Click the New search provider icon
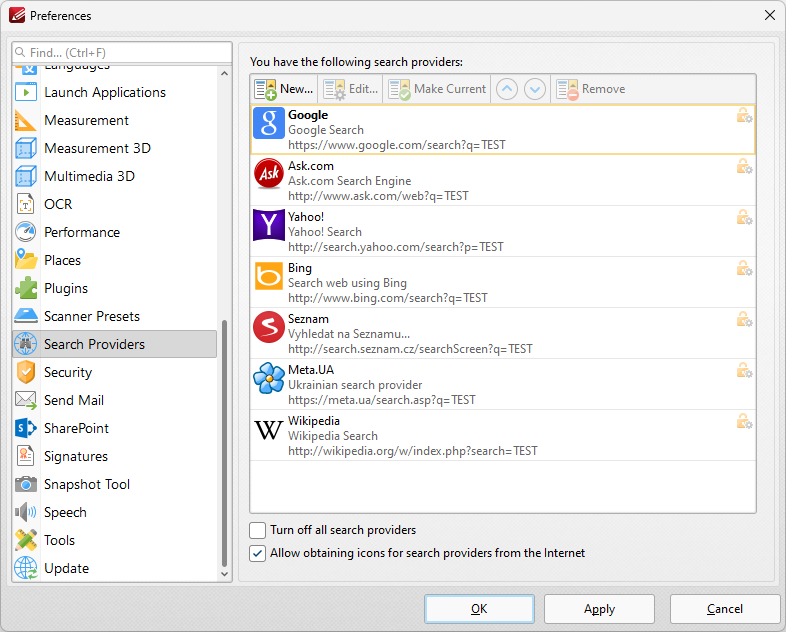 (x=265, y=89)
